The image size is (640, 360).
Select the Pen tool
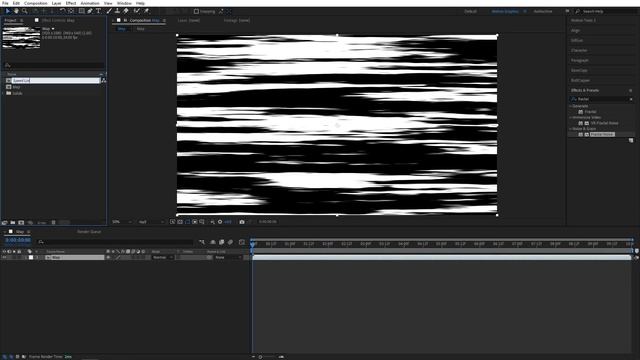[90, 11]
